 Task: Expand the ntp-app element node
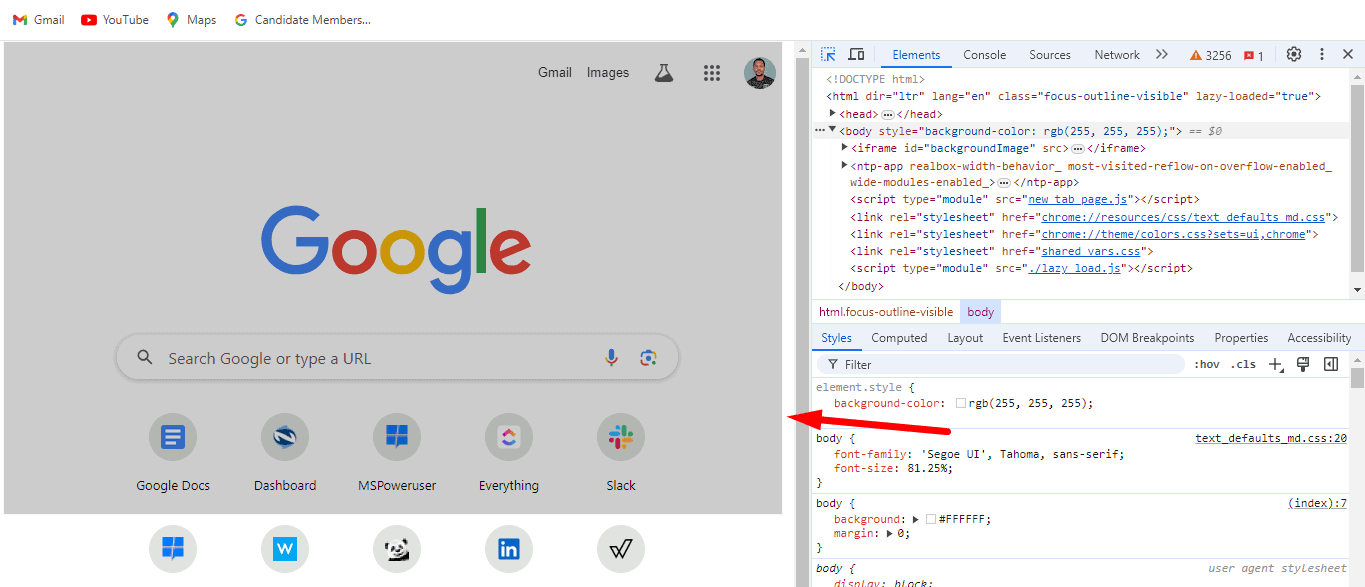pos(844,165)
